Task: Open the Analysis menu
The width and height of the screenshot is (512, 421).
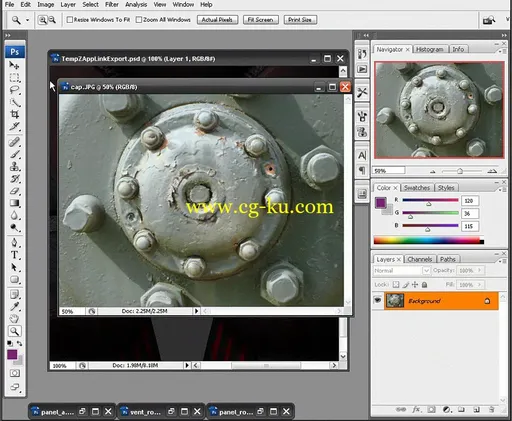Action: click(136, 4)
